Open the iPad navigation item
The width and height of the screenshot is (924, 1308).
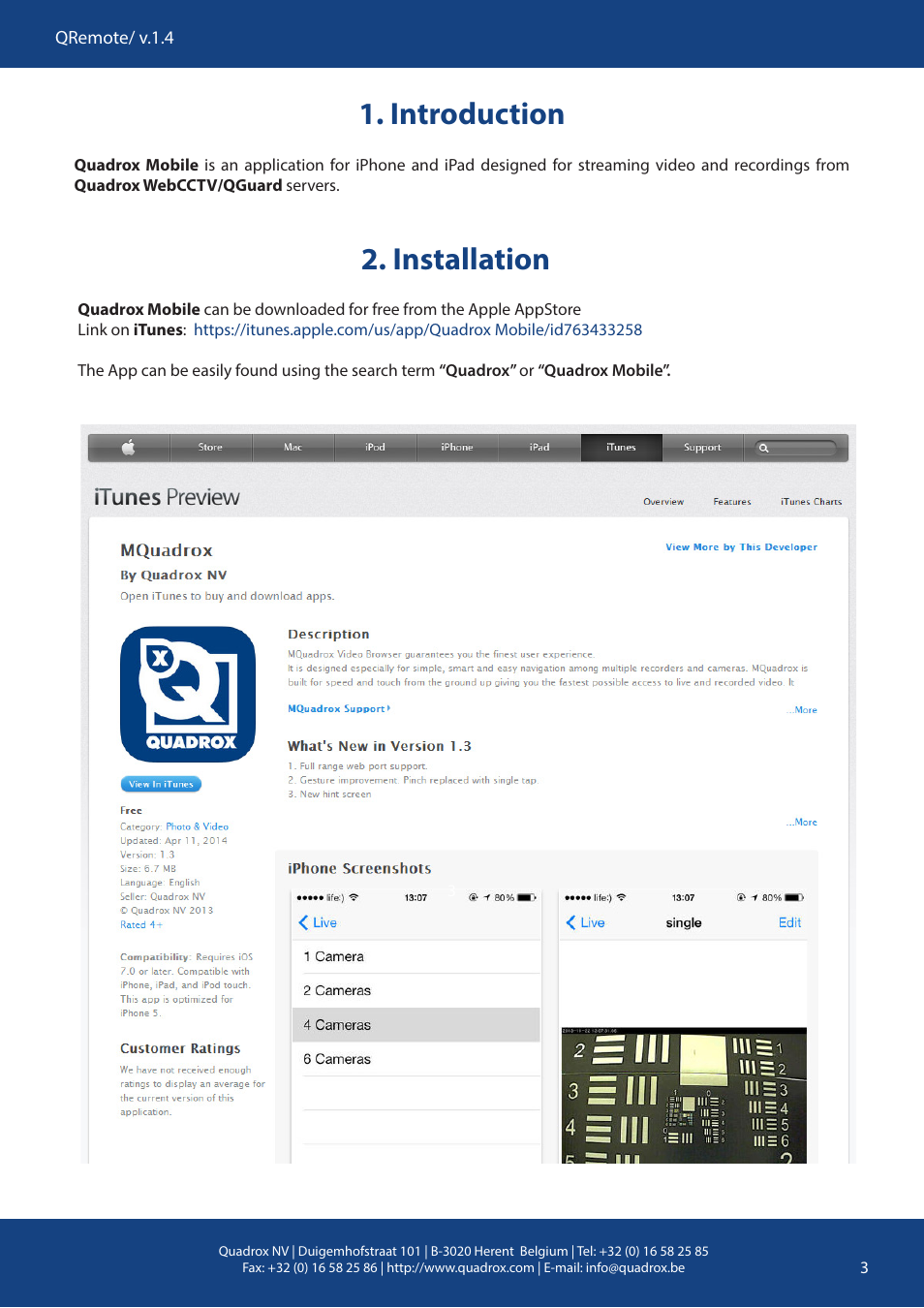539,448
